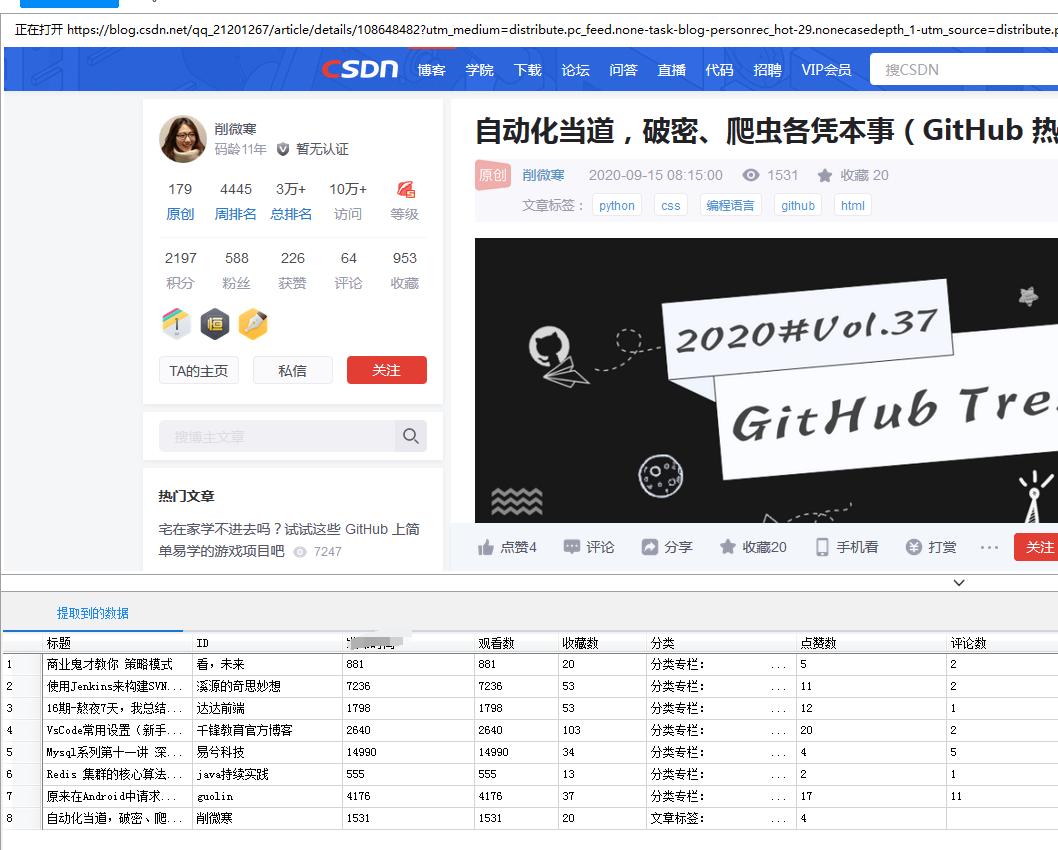Click the magnifier in the blog search box
1058x850 pixels.
[409, 436]
